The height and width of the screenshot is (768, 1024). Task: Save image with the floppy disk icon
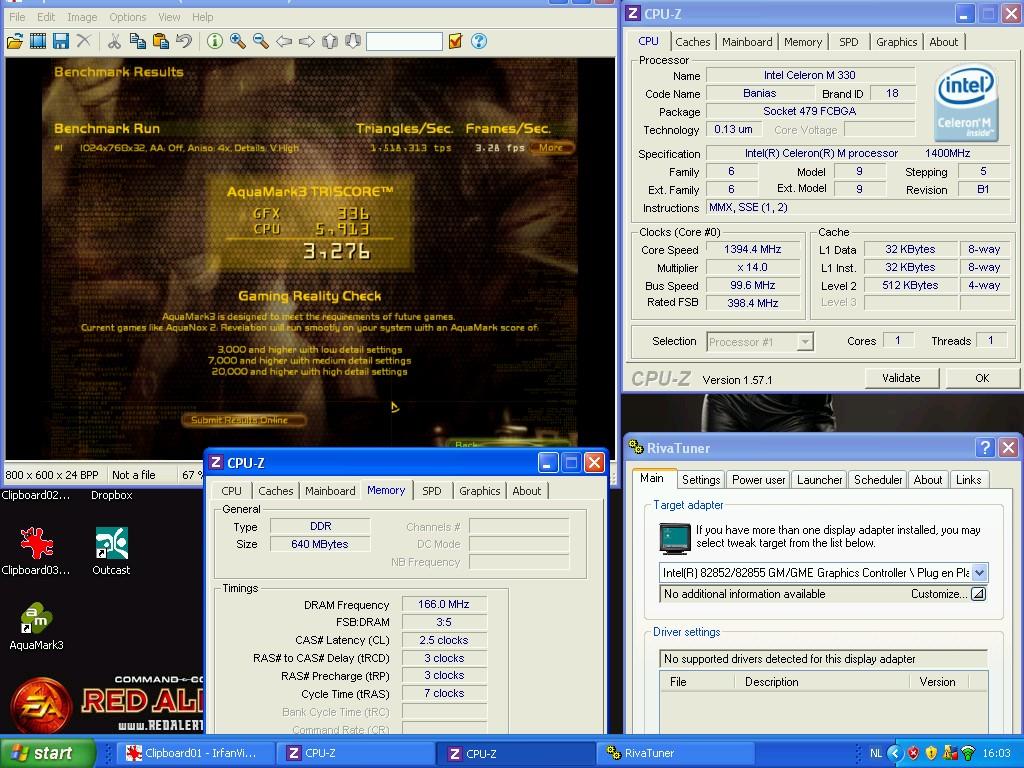[x=61, y=42]
